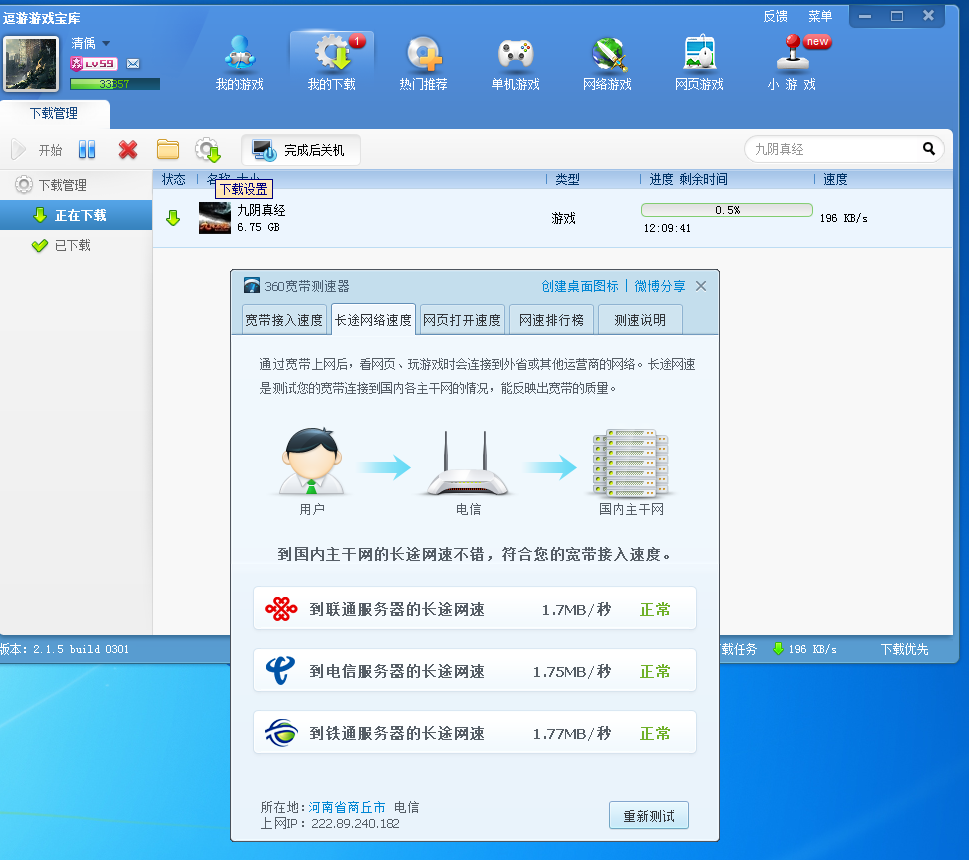
Task: Switch to the 下载管理 tab
Action: coord(54,114)
